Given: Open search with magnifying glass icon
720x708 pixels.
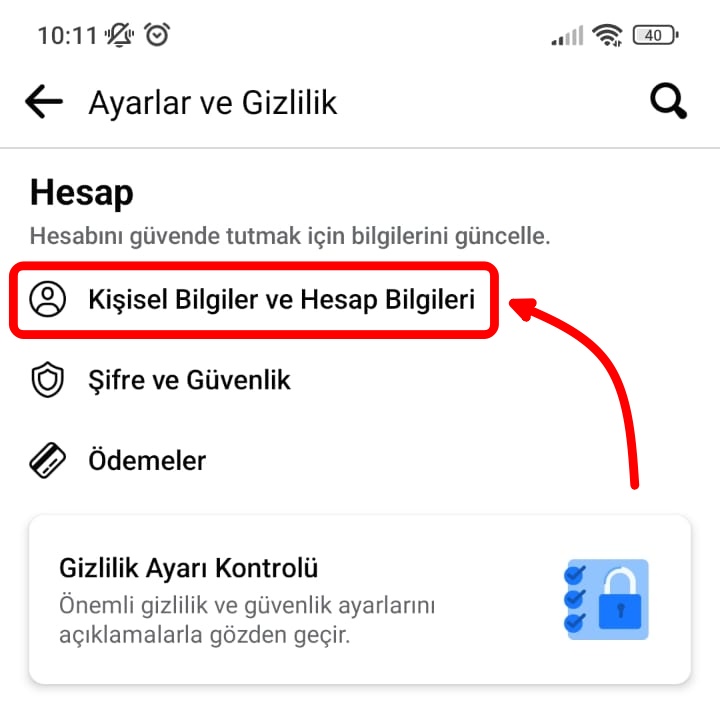Looking at the screenshot, I should tap(668, 101).
